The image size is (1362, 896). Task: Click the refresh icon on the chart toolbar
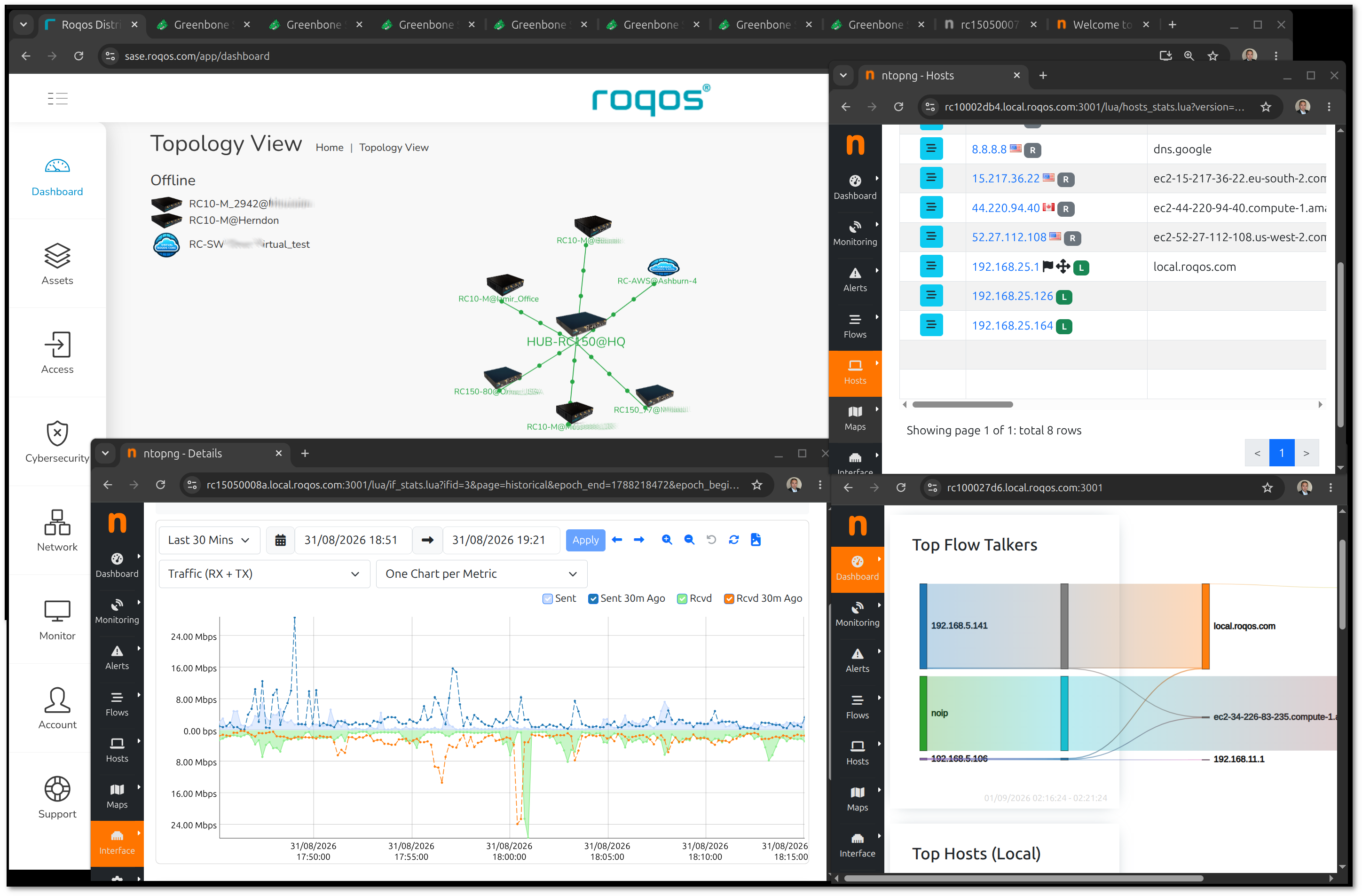733,540
